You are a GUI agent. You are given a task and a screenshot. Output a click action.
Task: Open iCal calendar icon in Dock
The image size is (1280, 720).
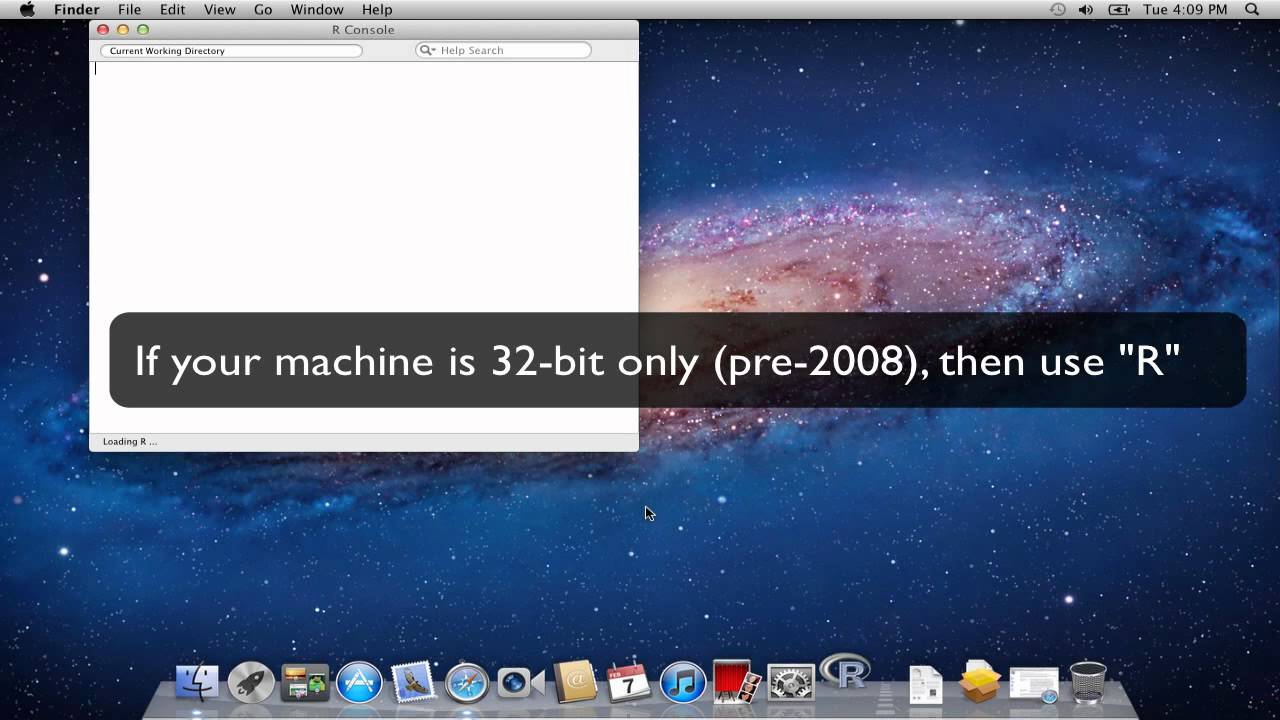pyautogui.click(x=629, y=682)
